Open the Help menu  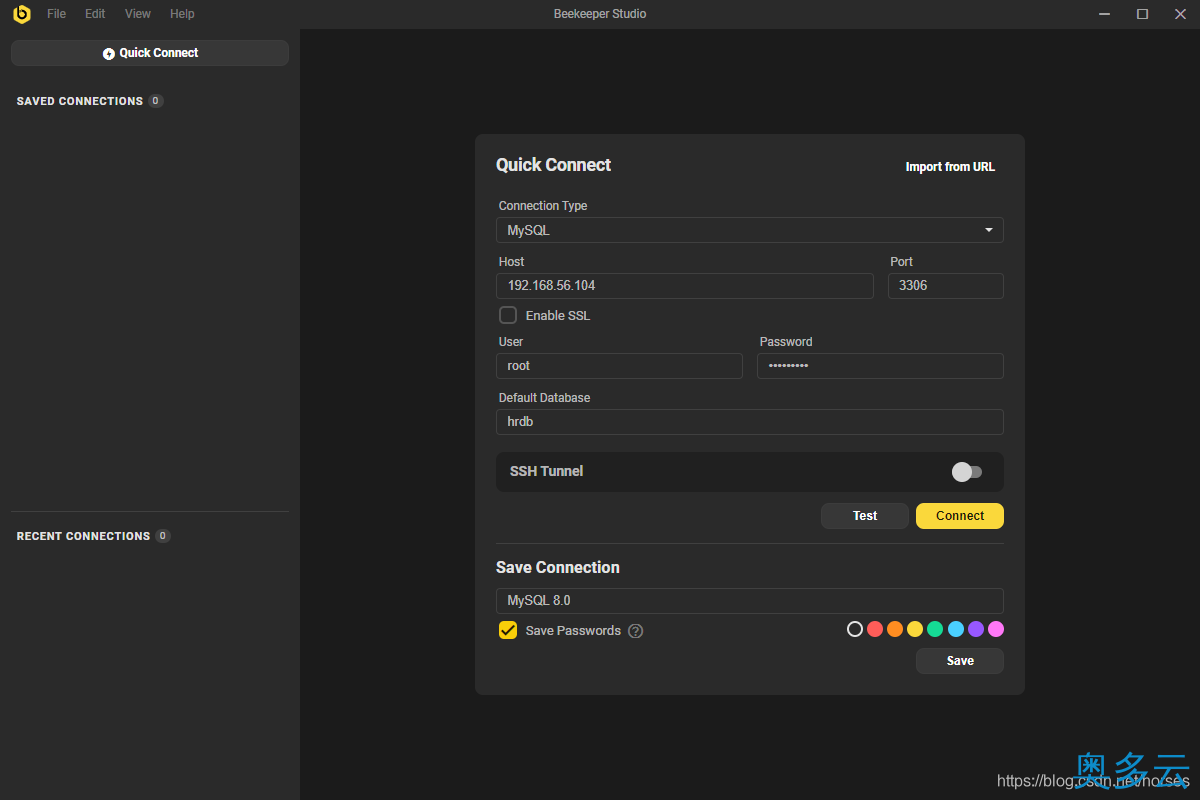click(182, 14)
